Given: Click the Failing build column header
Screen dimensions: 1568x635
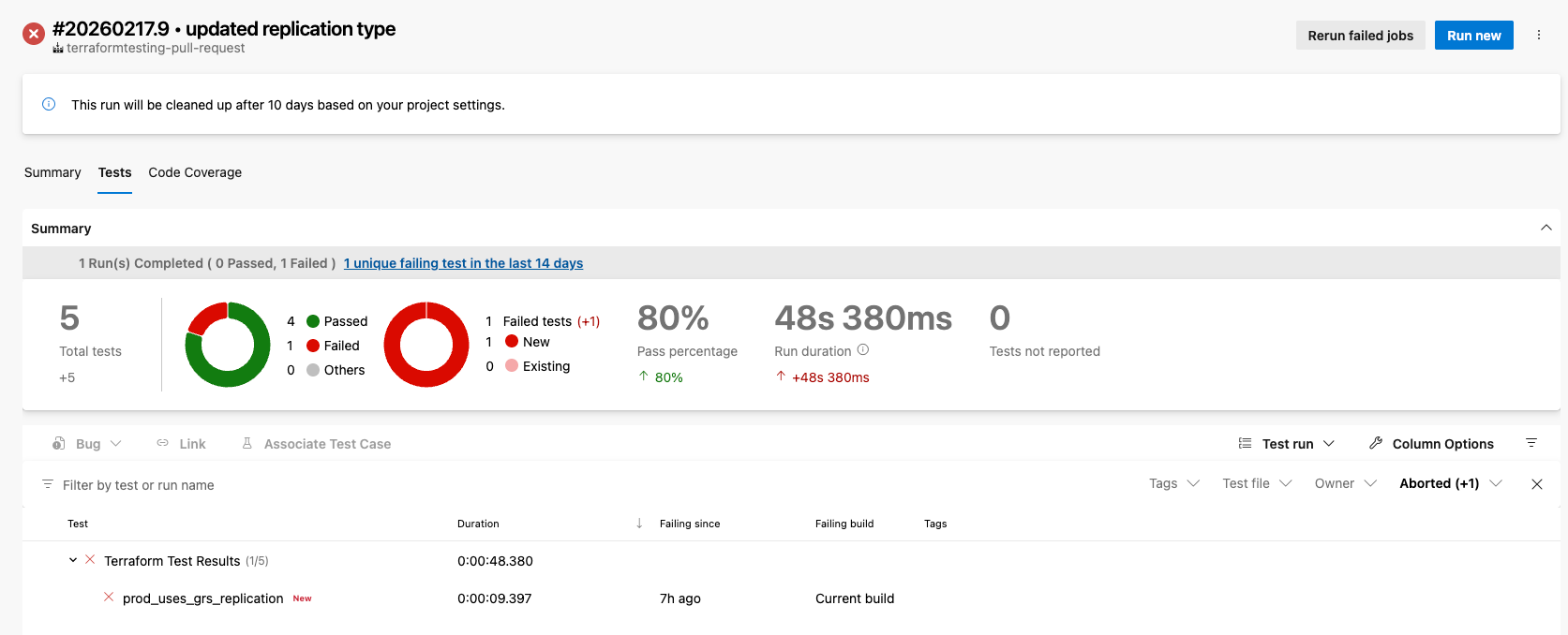Looking at the screenshot, I should pos(844,524).
